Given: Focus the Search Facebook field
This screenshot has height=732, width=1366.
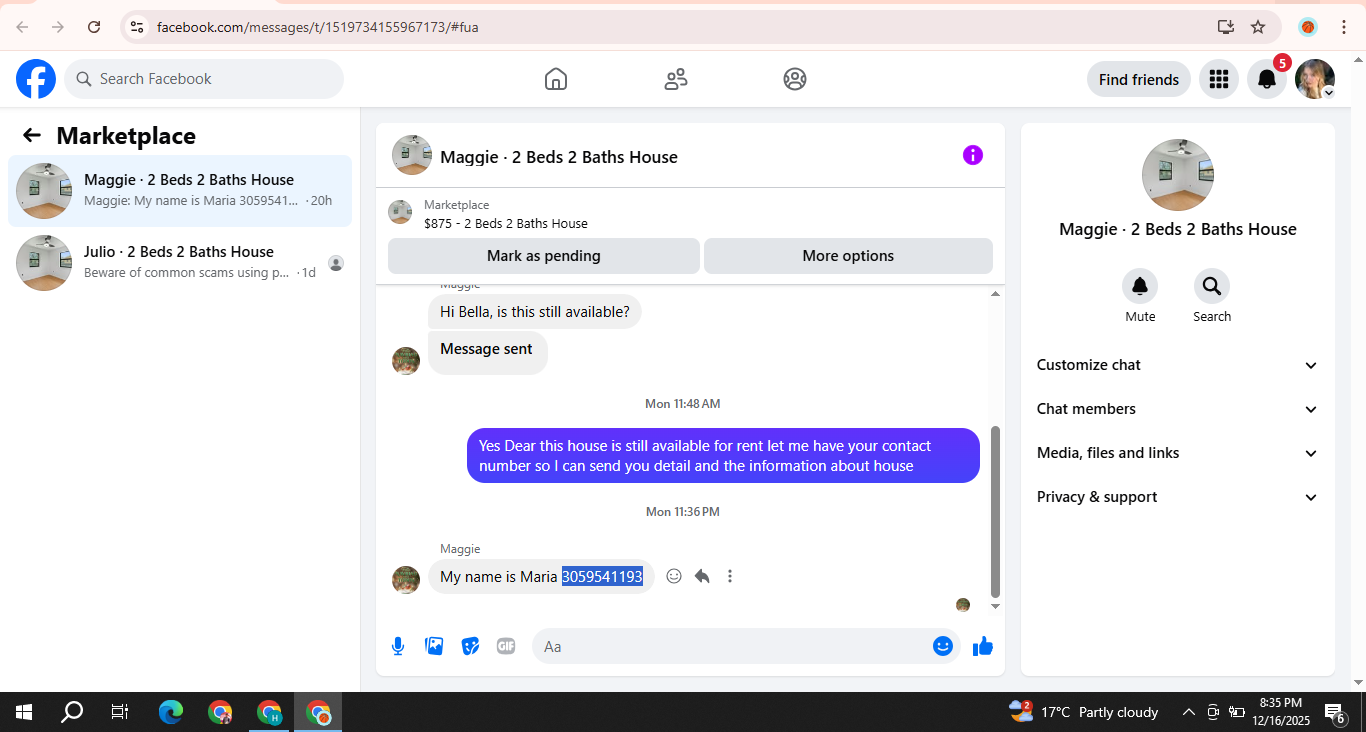Looking at the screenshot, I should (x=204, y=79).
